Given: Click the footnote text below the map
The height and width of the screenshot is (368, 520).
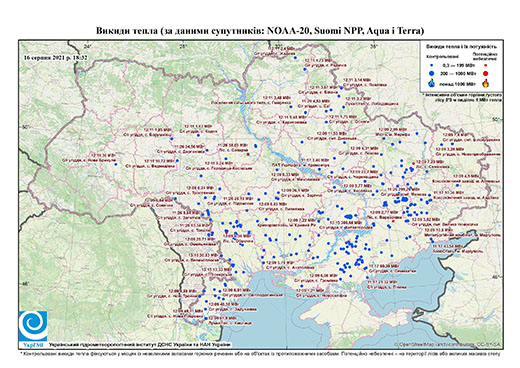Looking at the screenshot, I should 260,353.
